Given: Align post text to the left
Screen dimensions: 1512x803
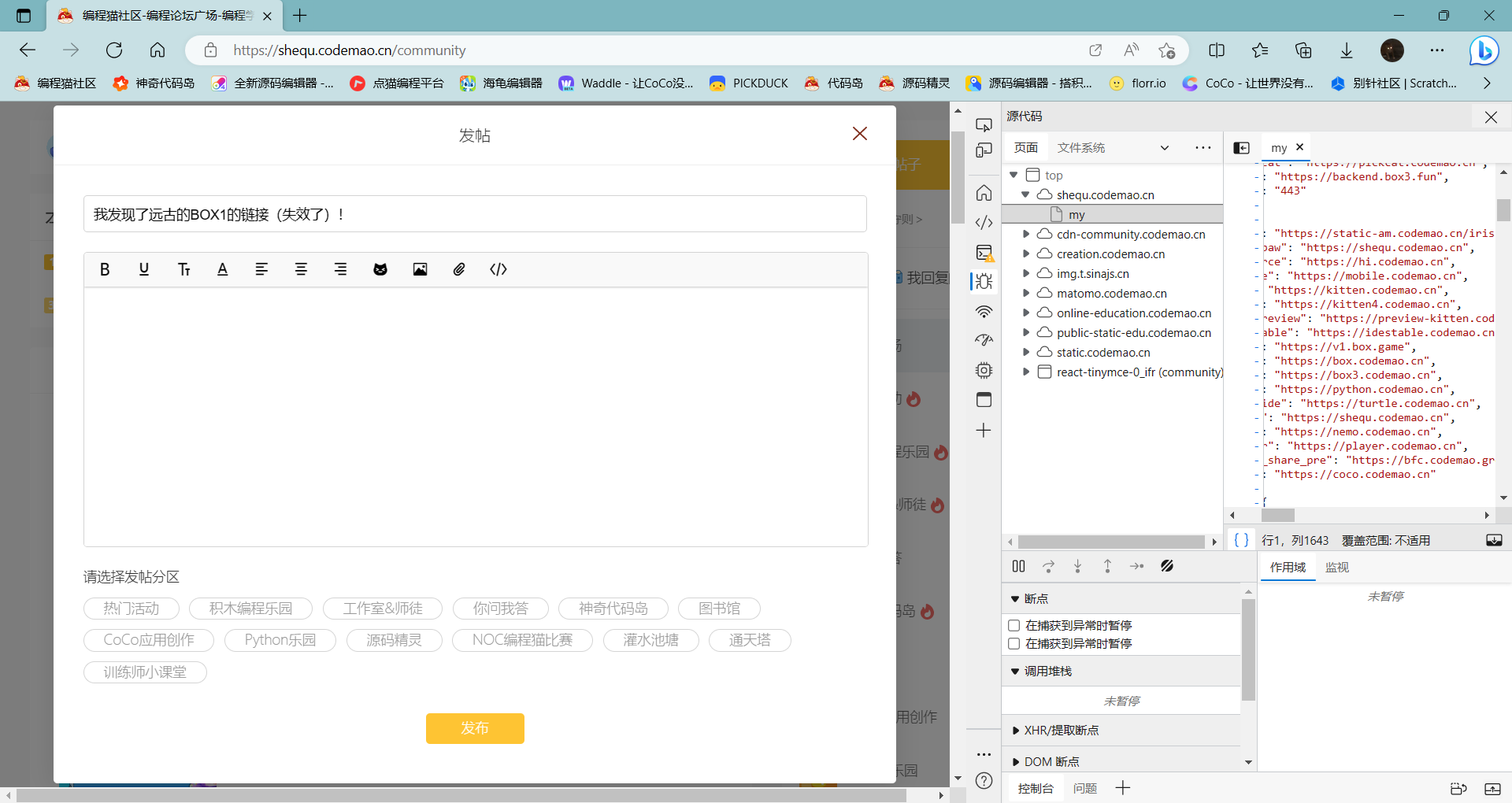Looking at the screenshot, I should click(x=262, y=269).
